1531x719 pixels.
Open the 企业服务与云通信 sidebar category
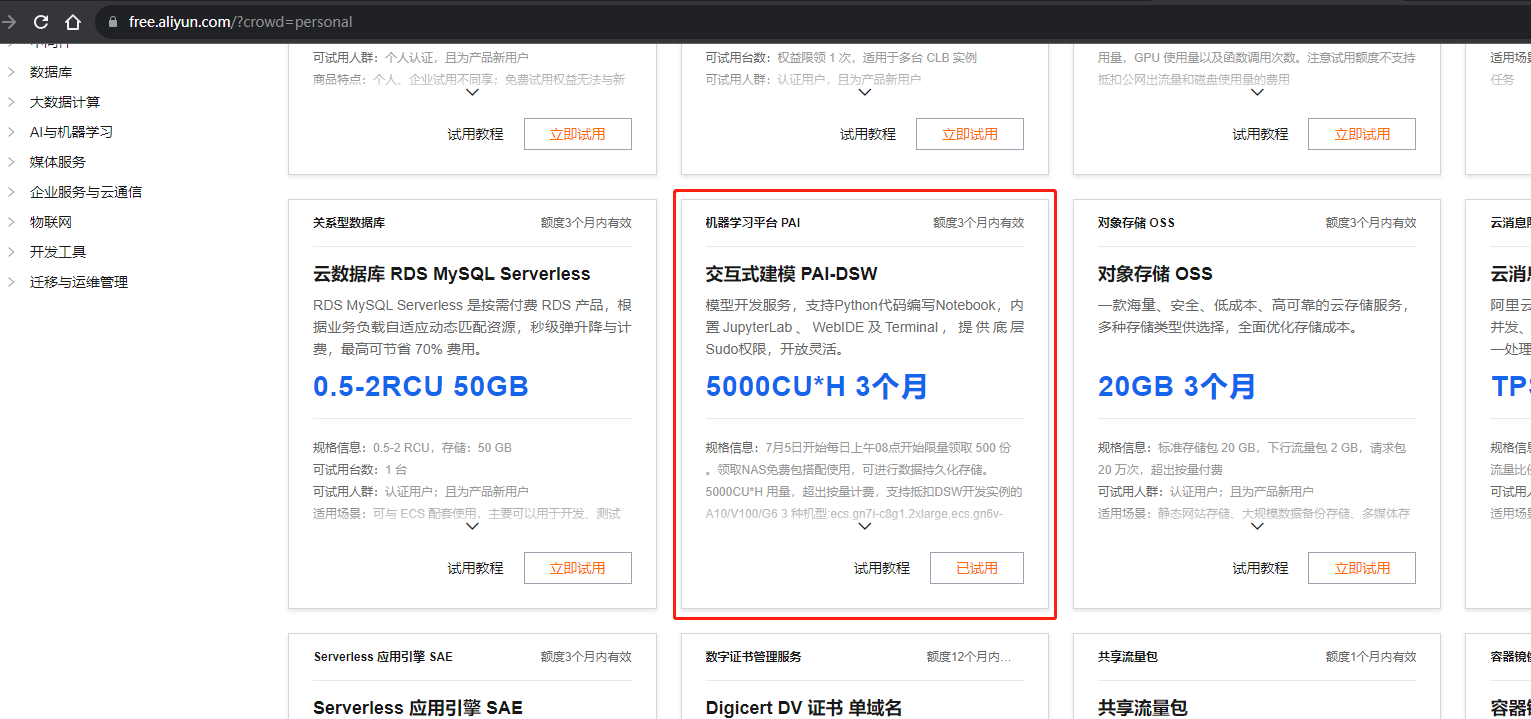coord(85,192)
